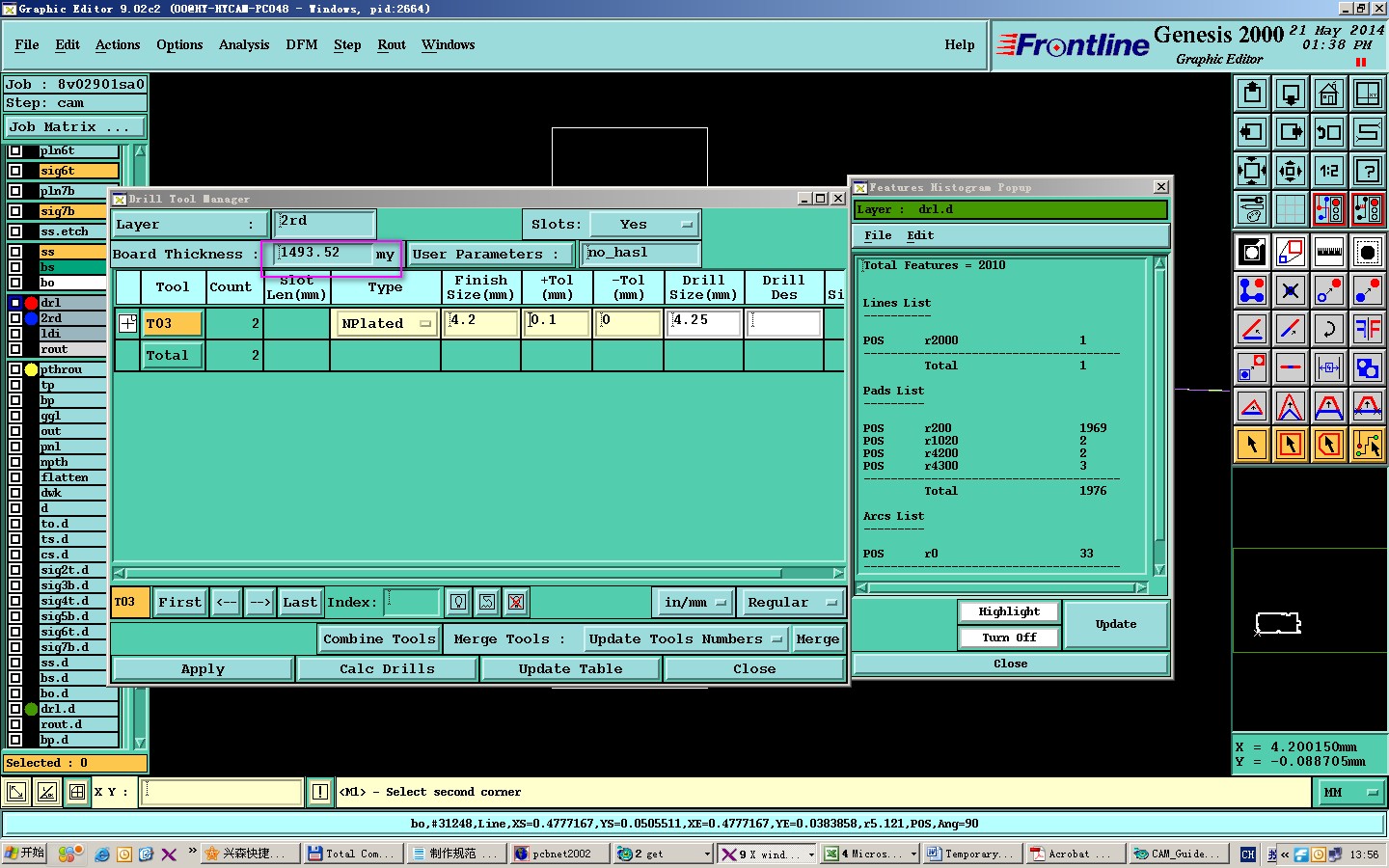Click the crosshair grid icon beside X Y

76,792
